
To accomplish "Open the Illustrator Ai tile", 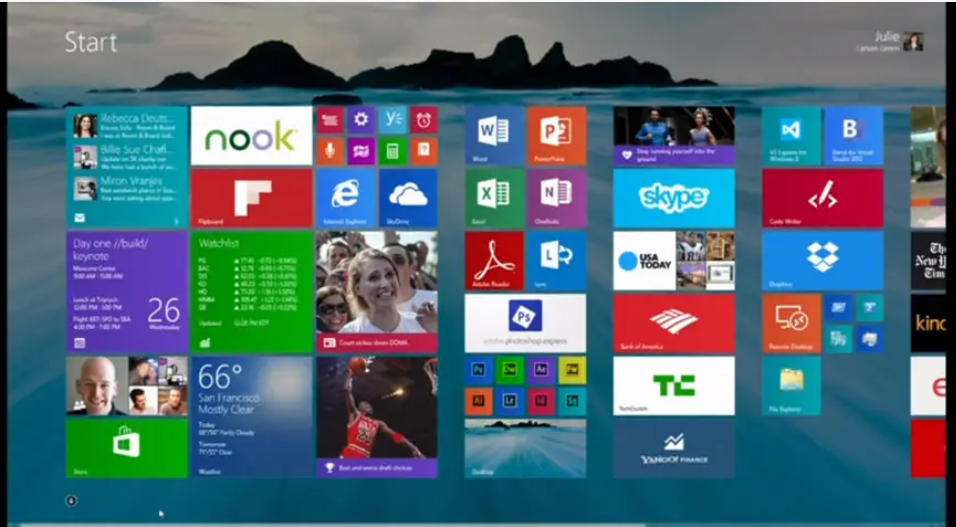I will tap(479, 401).
